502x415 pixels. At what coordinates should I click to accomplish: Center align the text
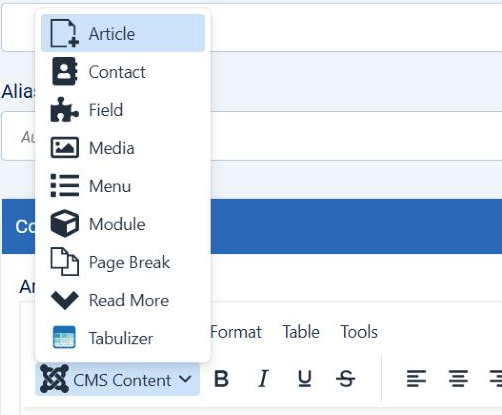coord(458,379)
